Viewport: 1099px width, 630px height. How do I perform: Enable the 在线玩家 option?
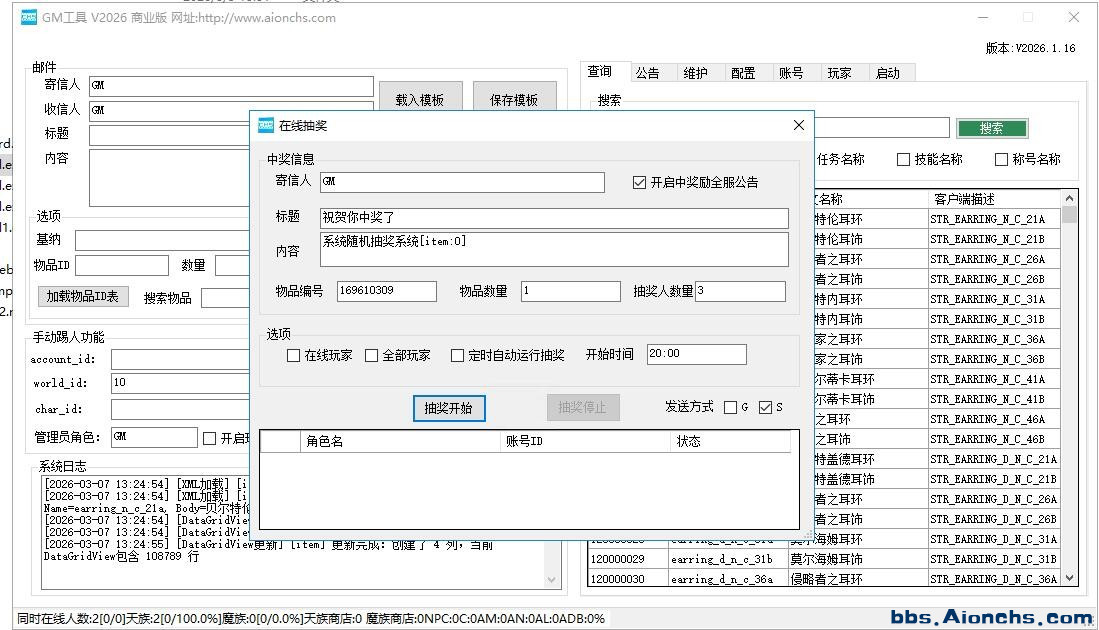(x=293, y=355)
